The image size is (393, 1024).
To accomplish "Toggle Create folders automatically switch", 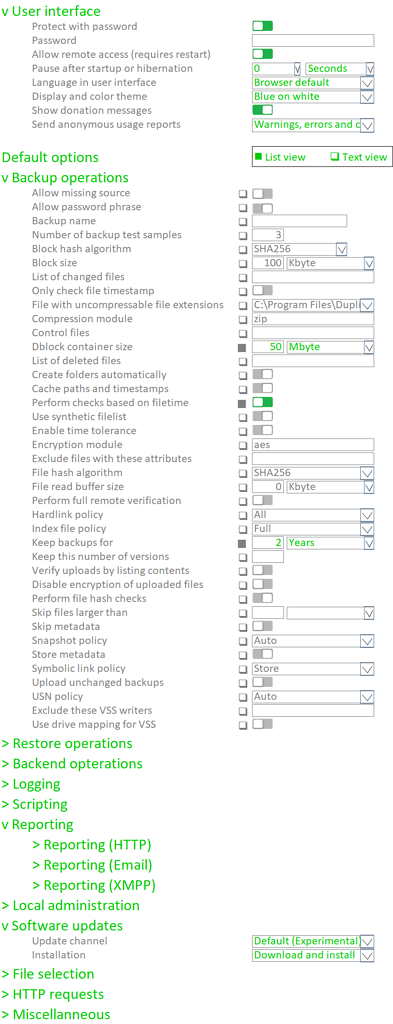I will tap(262, 374).
